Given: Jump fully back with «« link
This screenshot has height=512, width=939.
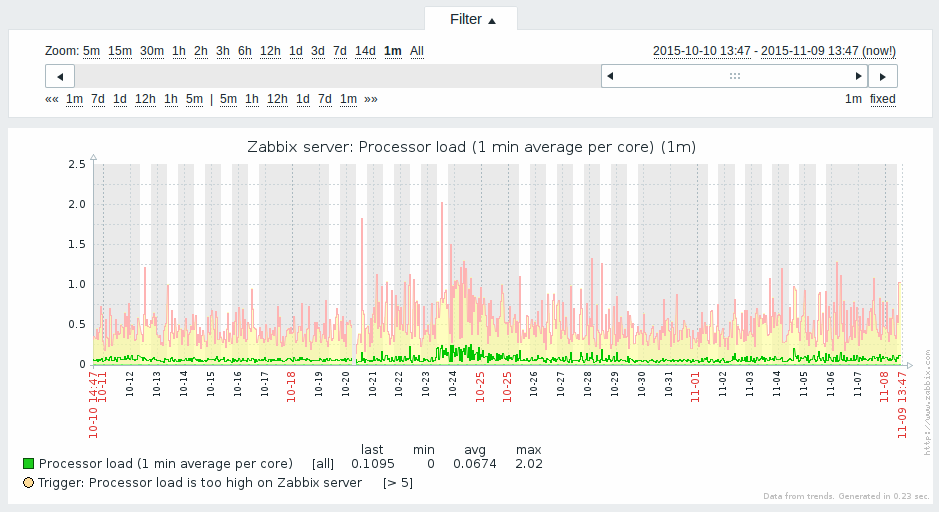Looking at the screenshot, I should 52,99.
